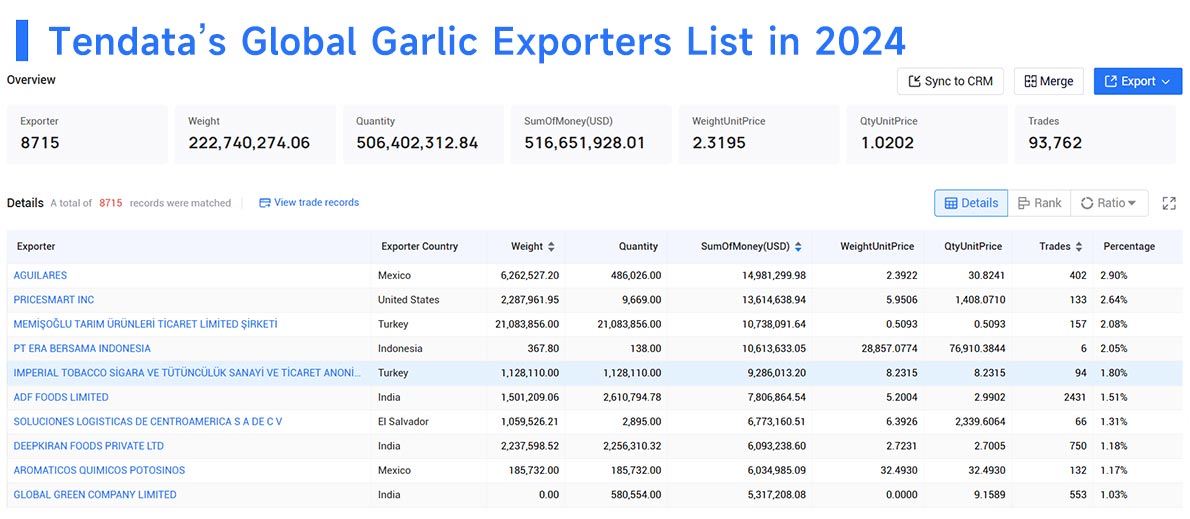Screen dimensions: 1190x519
Task: Click the QtyUnitPrice column header
Action: [973, 247]
